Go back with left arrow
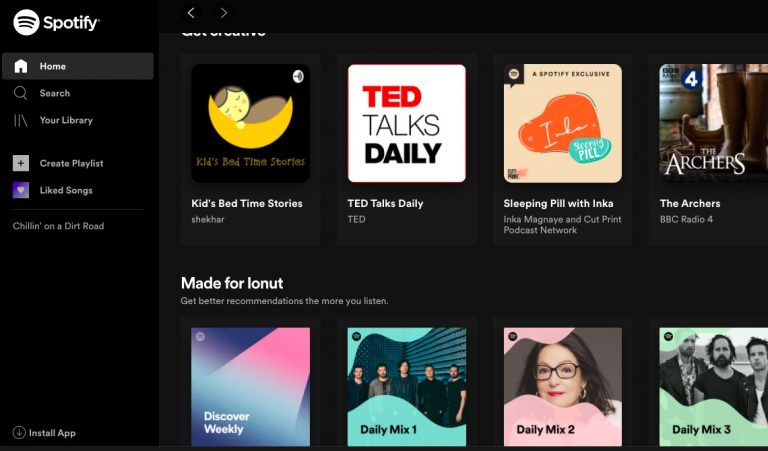The image size is (768, 451). [191, 13]
